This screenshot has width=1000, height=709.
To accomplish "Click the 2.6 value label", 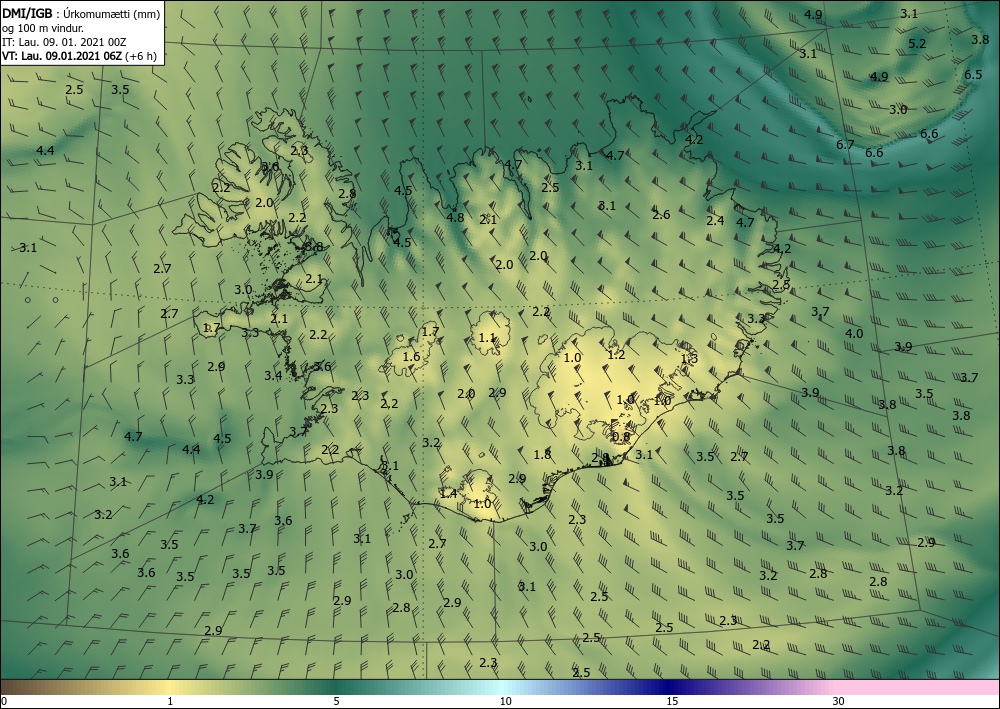I will [661, 214].
